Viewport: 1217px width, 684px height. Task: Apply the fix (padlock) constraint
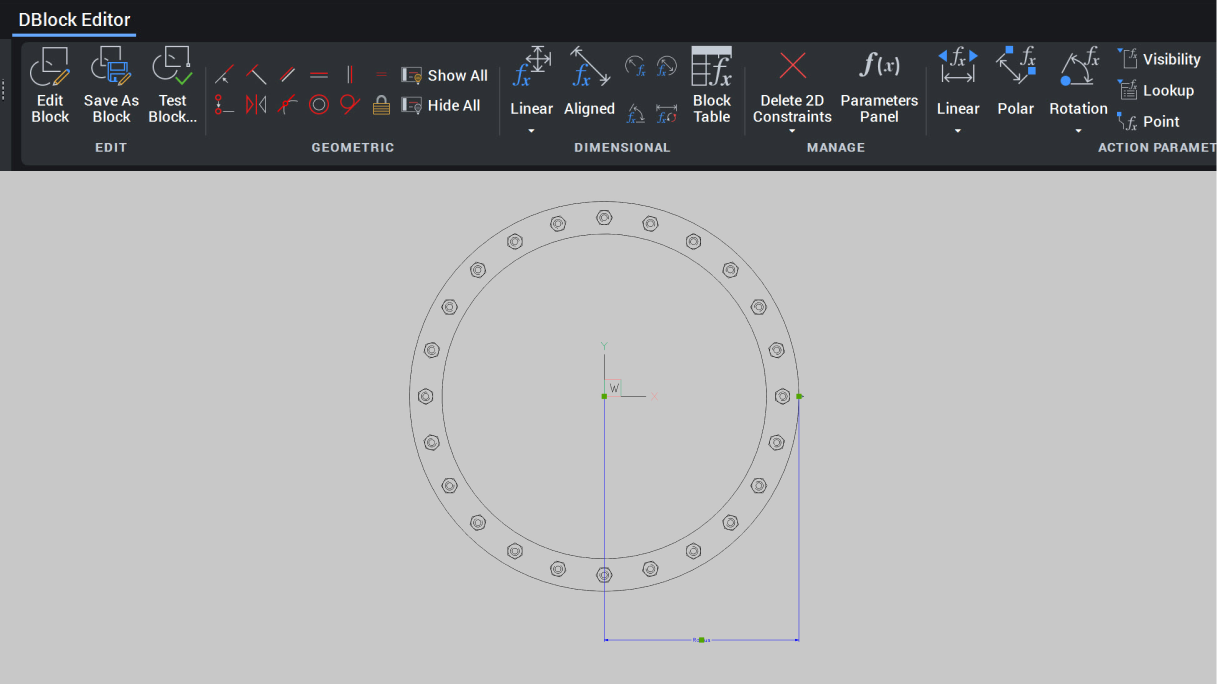point(381,104)
